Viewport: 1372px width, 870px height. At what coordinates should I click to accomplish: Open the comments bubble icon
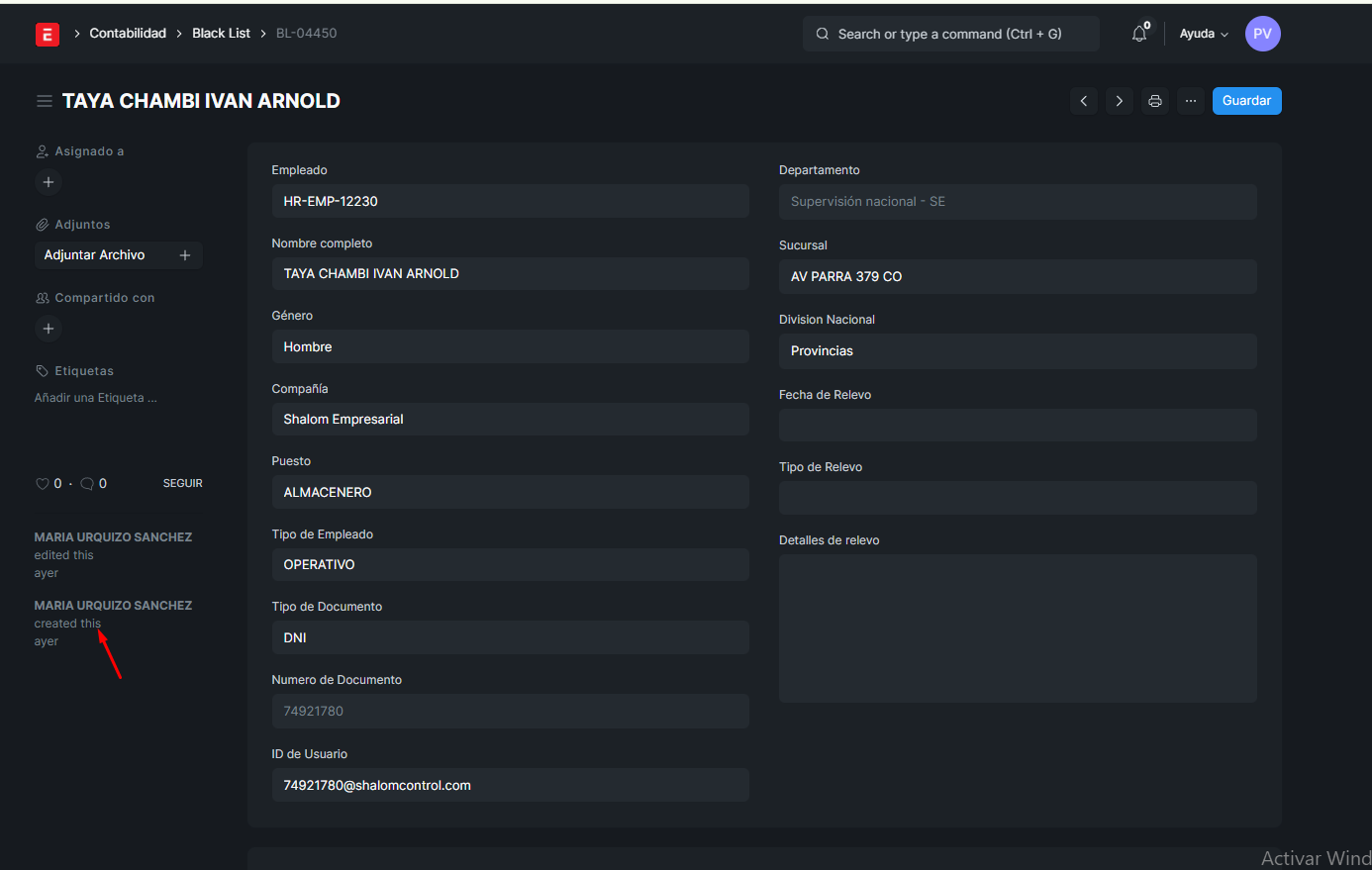(x=87, y=484)
